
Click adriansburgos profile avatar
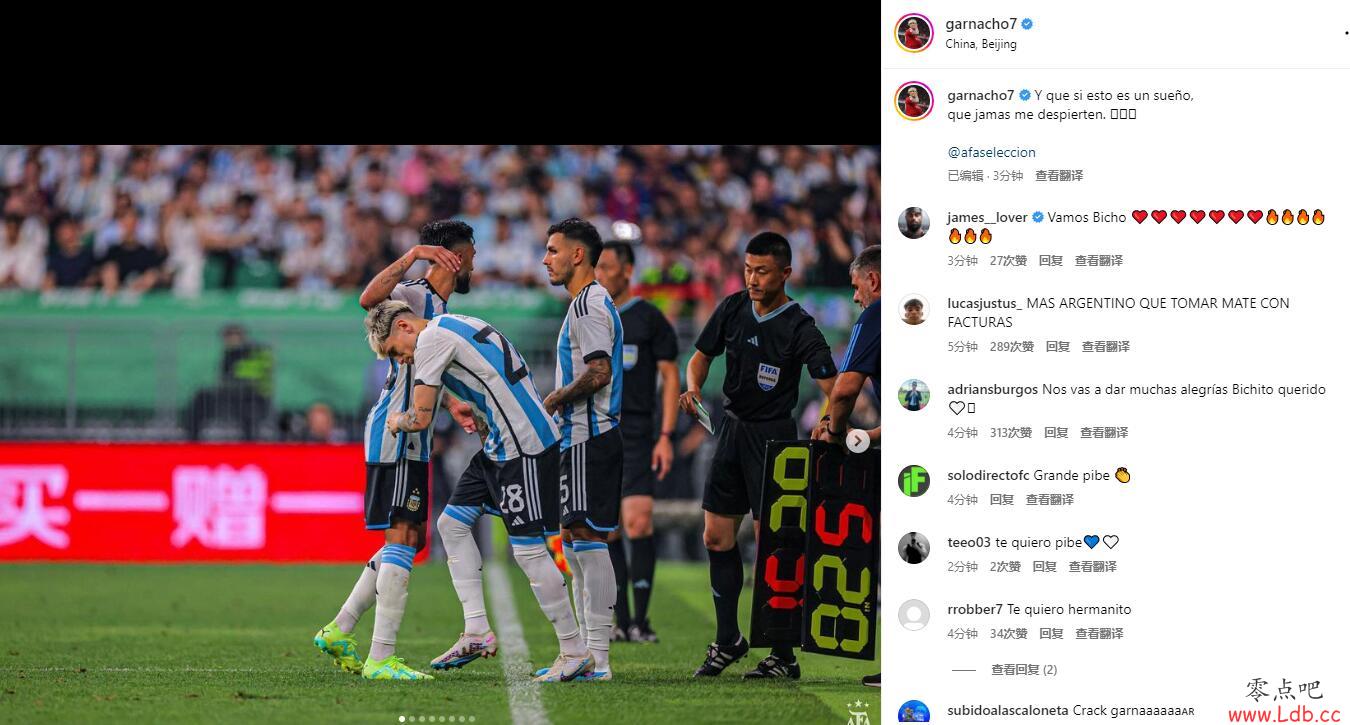(x=913, y=395)
